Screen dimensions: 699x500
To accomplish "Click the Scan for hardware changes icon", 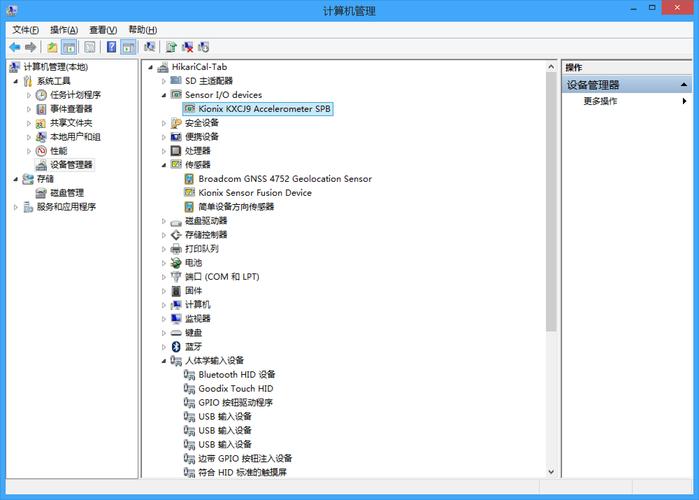I will pyautogui.click(x=150, y=47).
